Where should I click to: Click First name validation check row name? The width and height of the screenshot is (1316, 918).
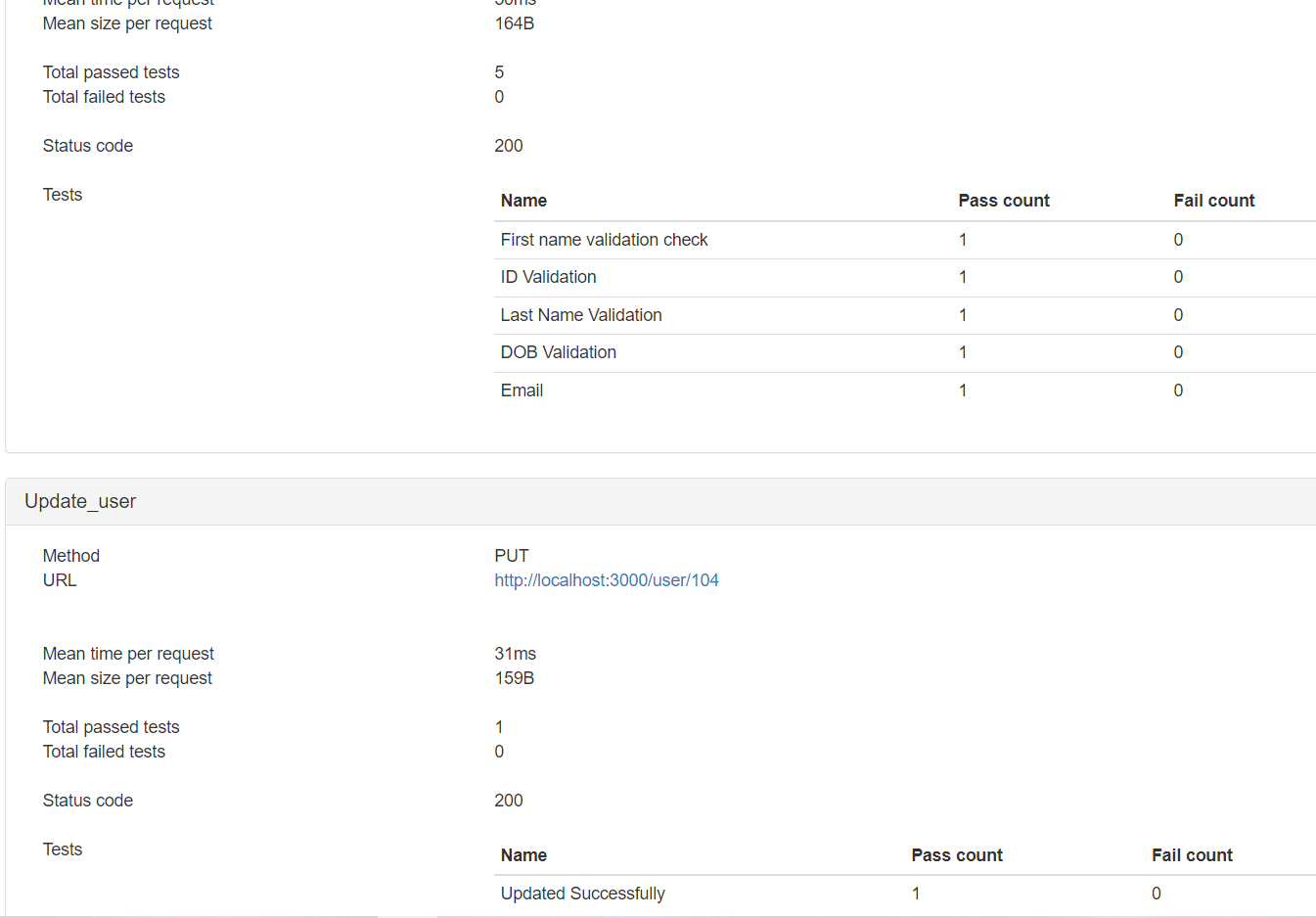(x=604, y=240)
